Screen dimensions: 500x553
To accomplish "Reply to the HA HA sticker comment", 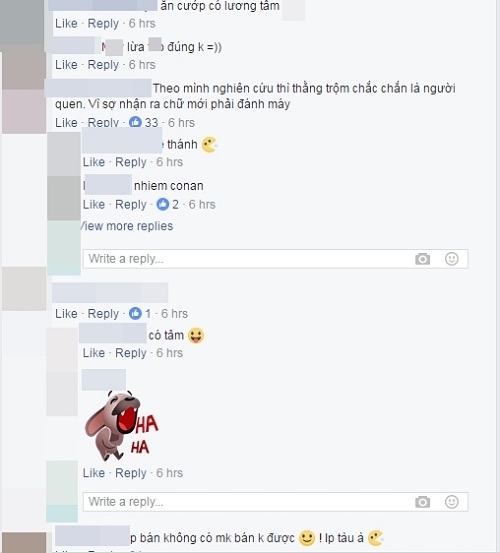I will [x=131, y=473].
